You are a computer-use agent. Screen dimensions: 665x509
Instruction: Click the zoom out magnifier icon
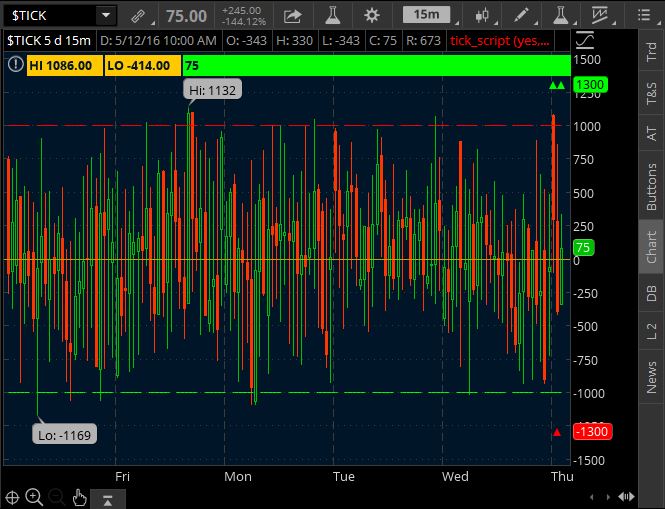click(56, 497)
